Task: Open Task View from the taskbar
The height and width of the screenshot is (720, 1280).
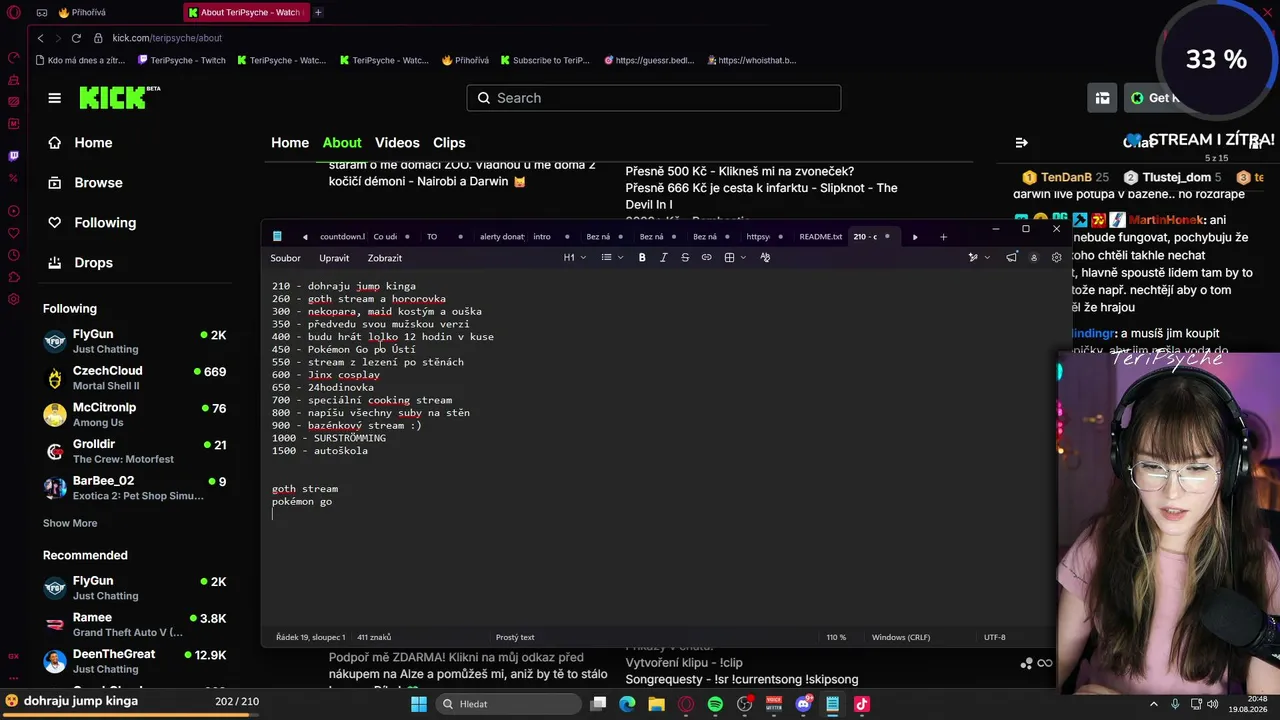Action: pos(598,704)
